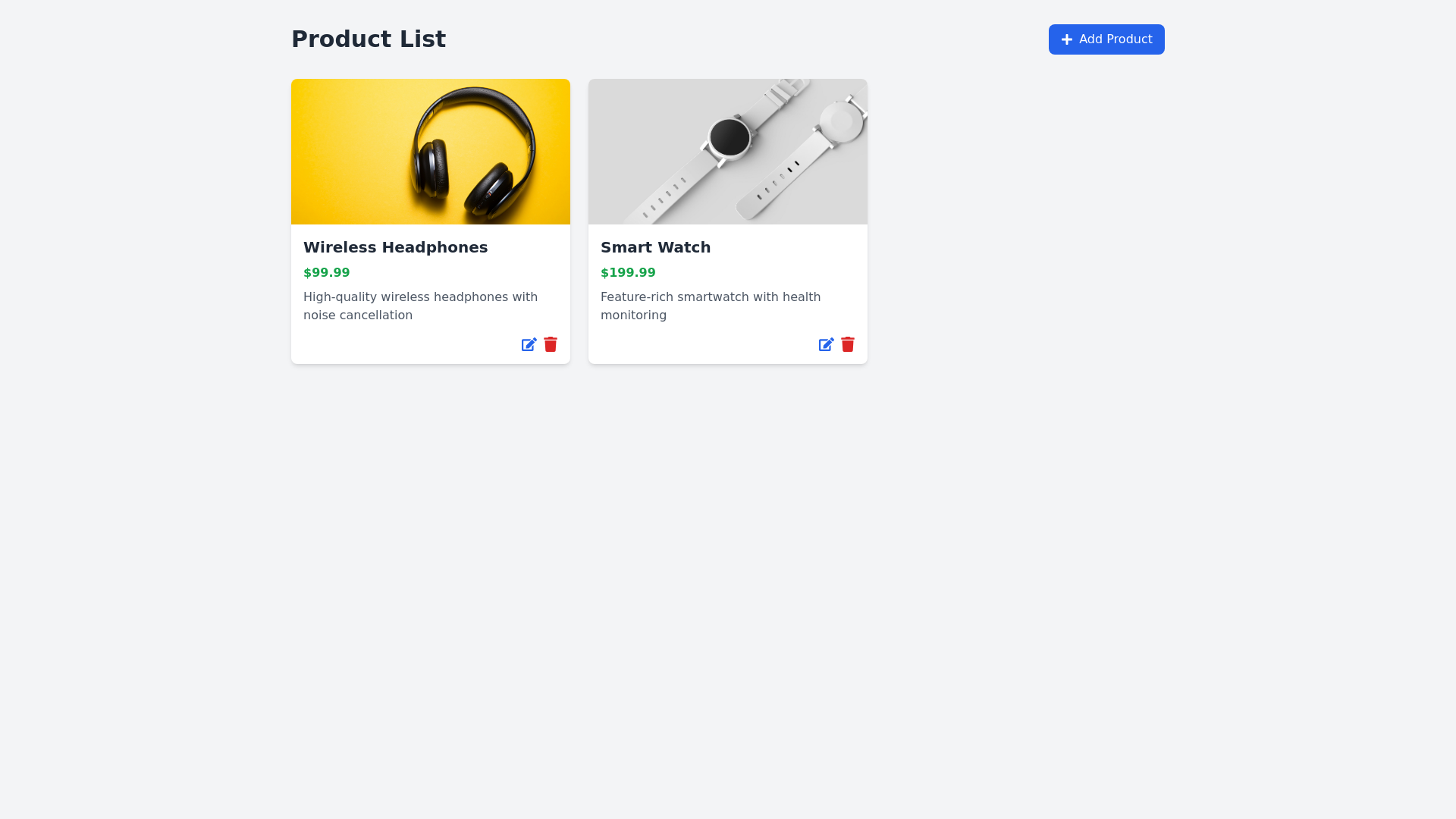Screen dimensions: 1456x819
Task: Click the Wireless Headphones title
Action: pos(395,247)
